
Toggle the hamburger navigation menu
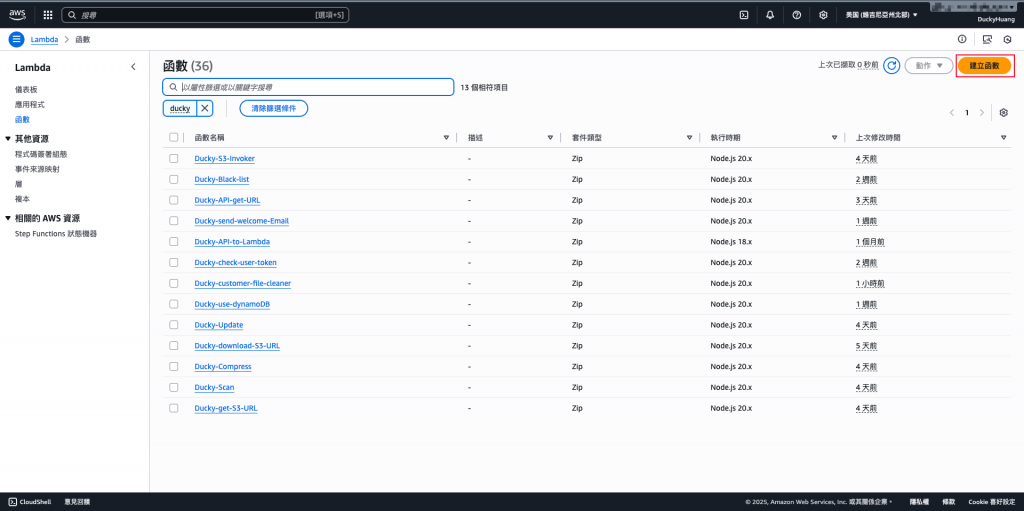pos(16,39)
